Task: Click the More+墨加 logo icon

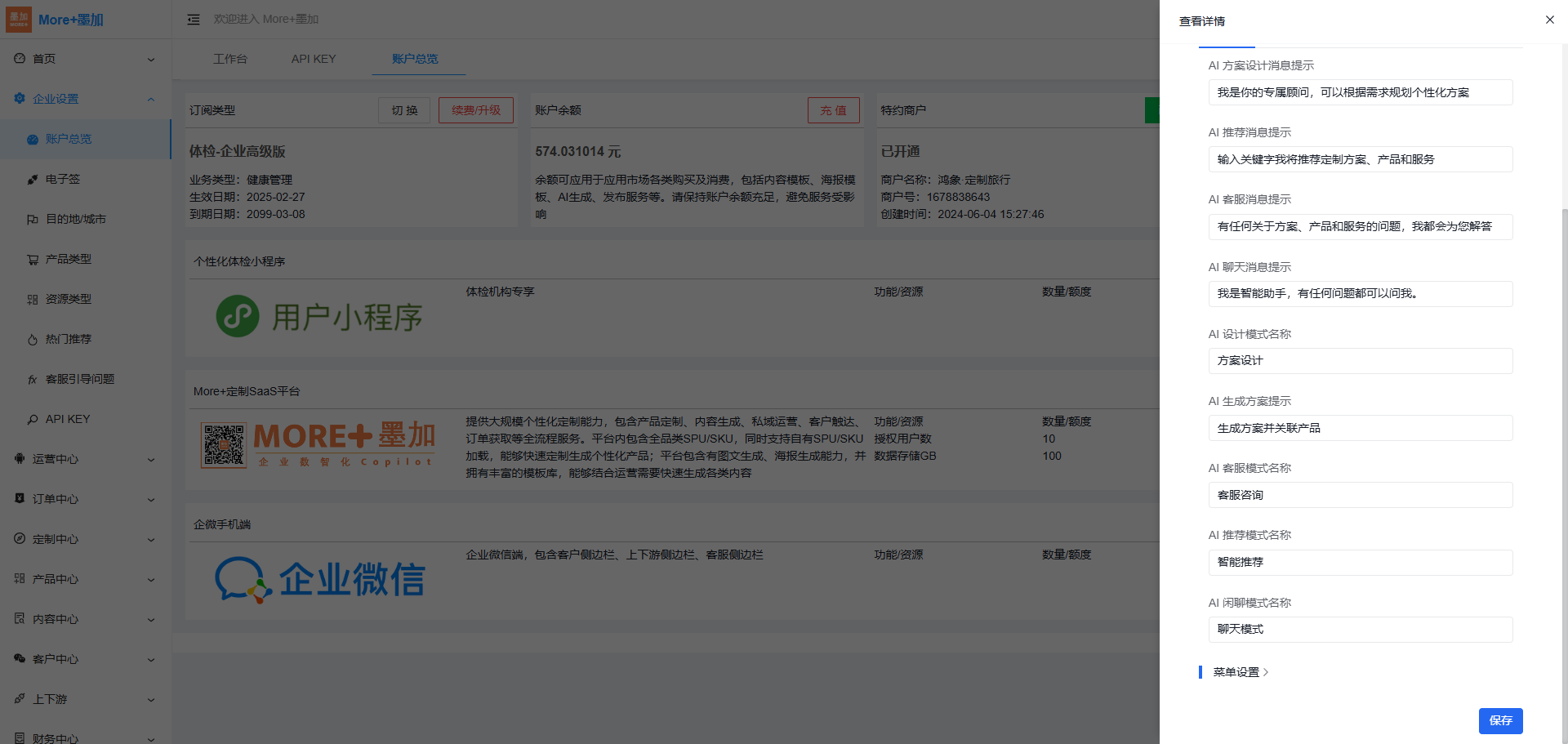Action: [x=19, y=20]
